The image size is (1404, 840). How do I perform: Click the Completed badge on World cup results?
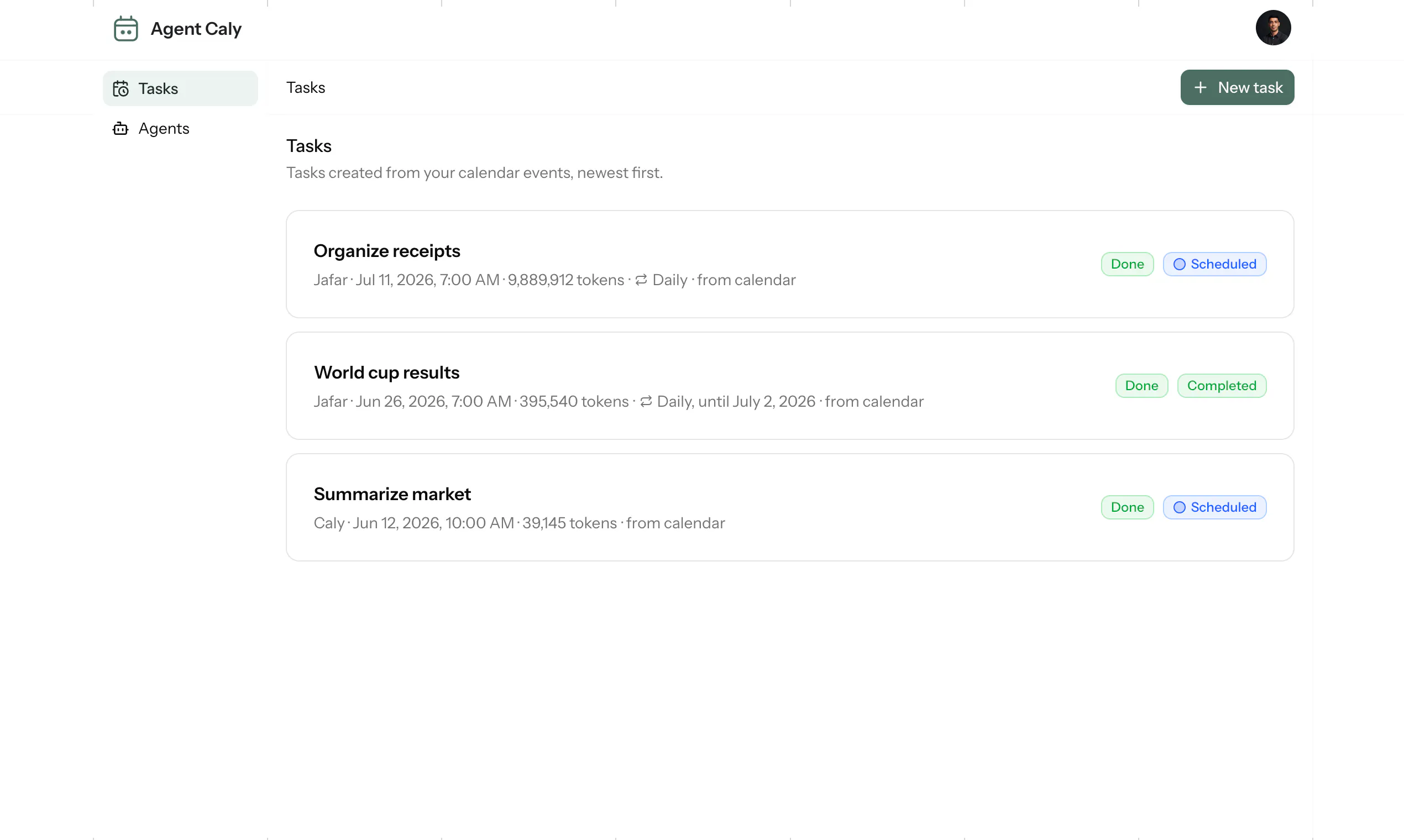(x=1222, y=386)
